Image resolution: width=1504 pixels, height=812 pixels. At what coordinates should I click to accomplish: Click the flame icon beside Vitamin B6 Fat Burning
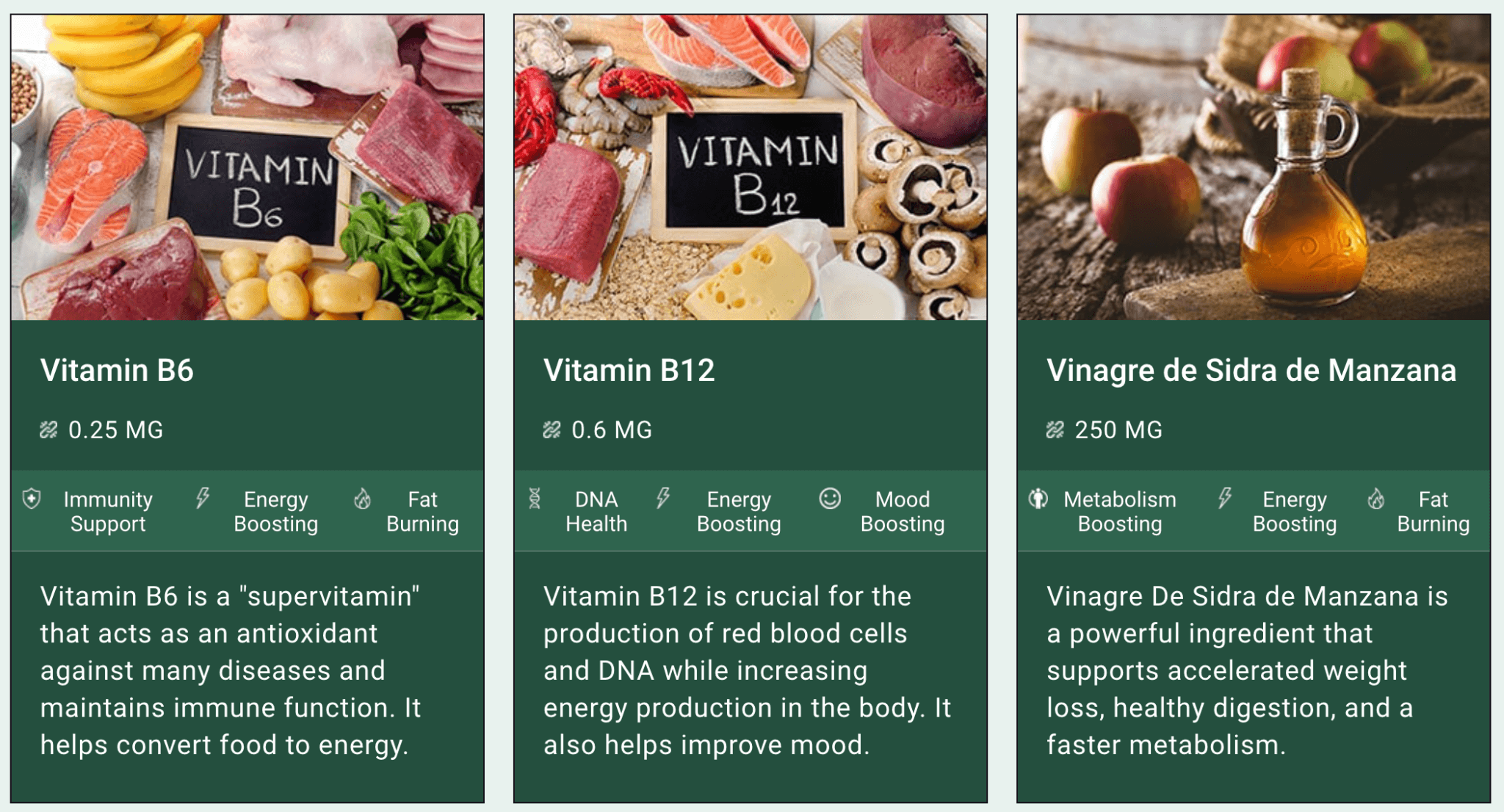tap(362, 499)
